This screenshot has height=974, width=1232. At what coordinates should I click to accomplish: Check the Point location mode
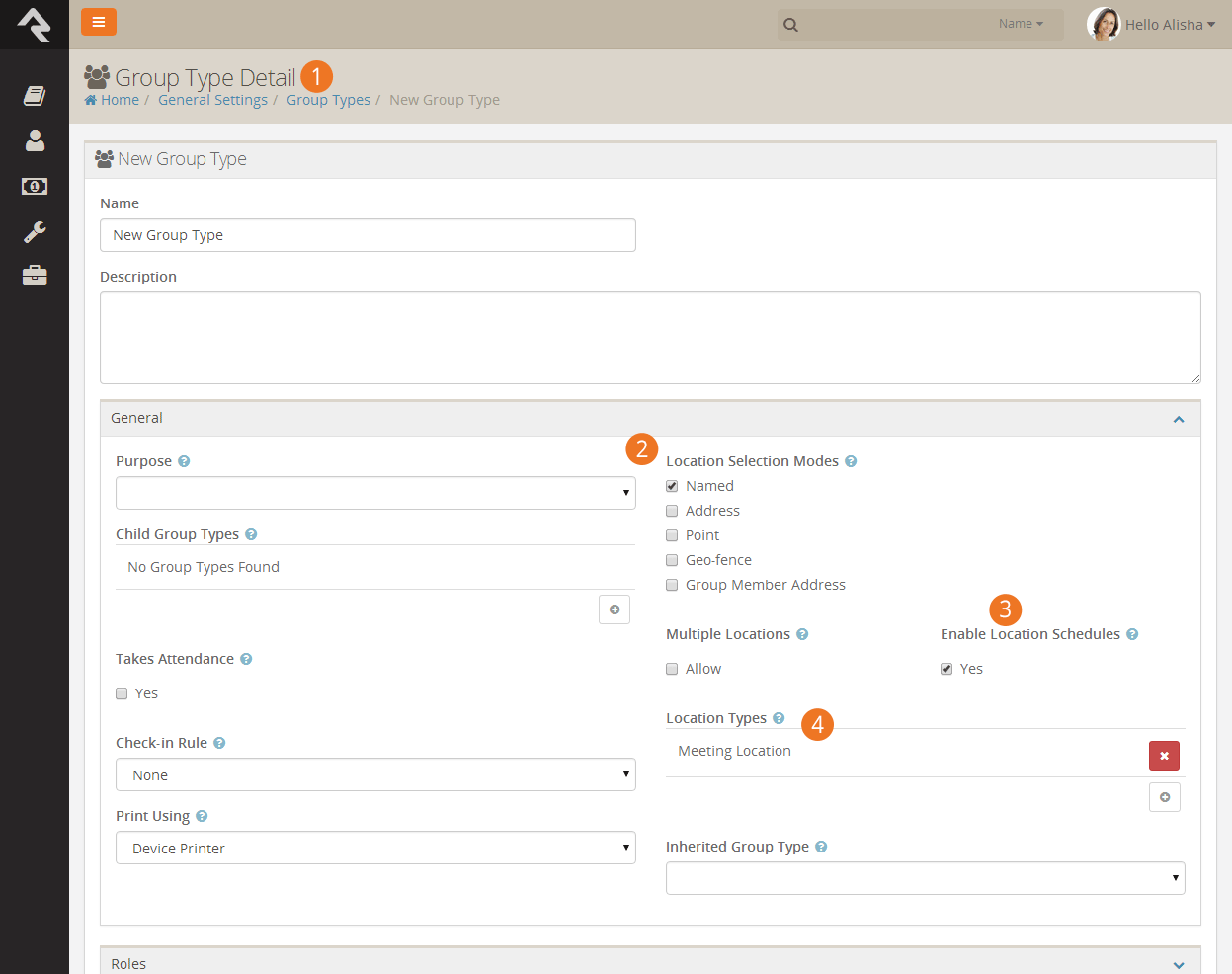(672, 535)
